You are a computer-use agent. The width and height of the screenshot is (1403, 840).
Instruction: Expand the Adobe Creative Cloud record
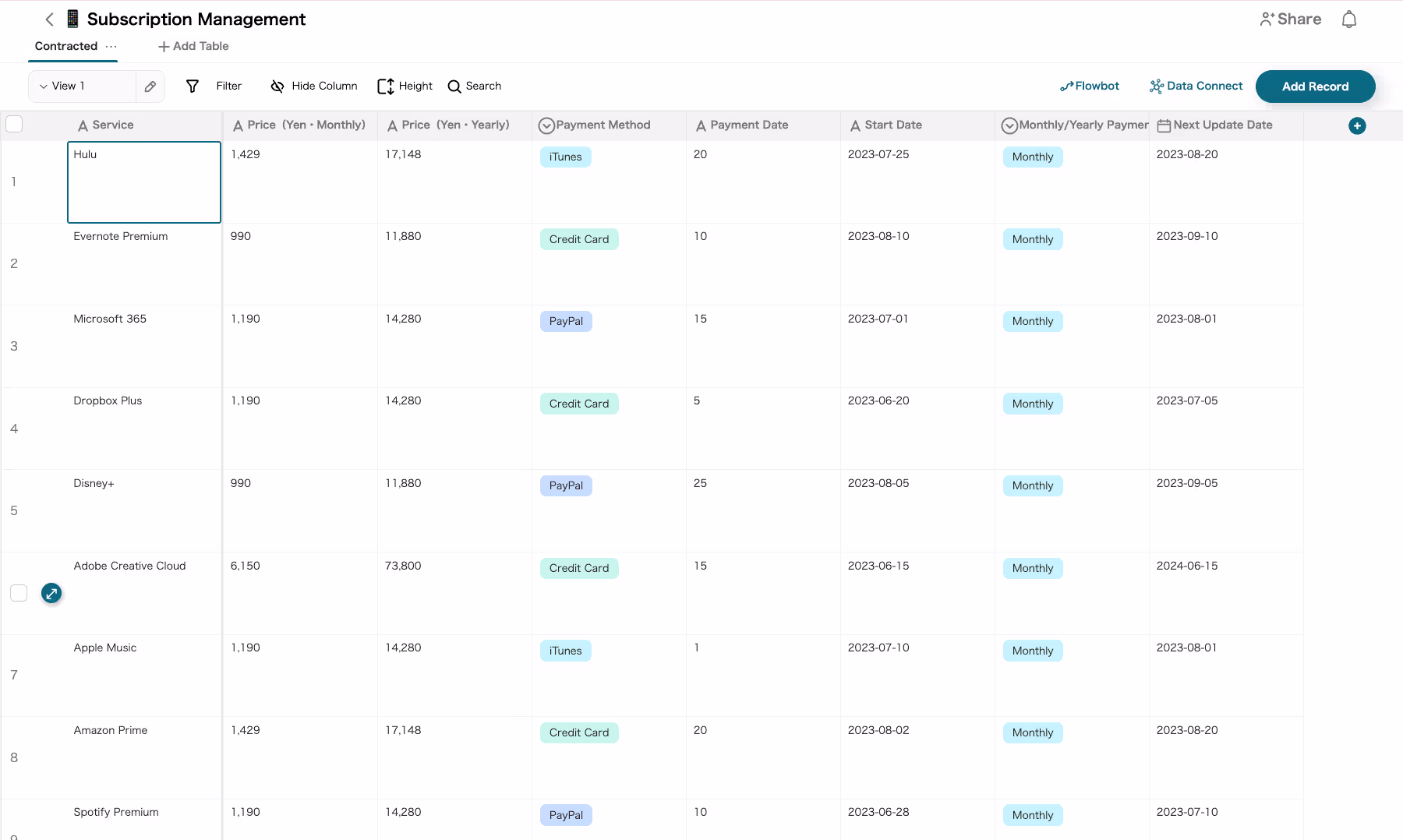(51, 593)
